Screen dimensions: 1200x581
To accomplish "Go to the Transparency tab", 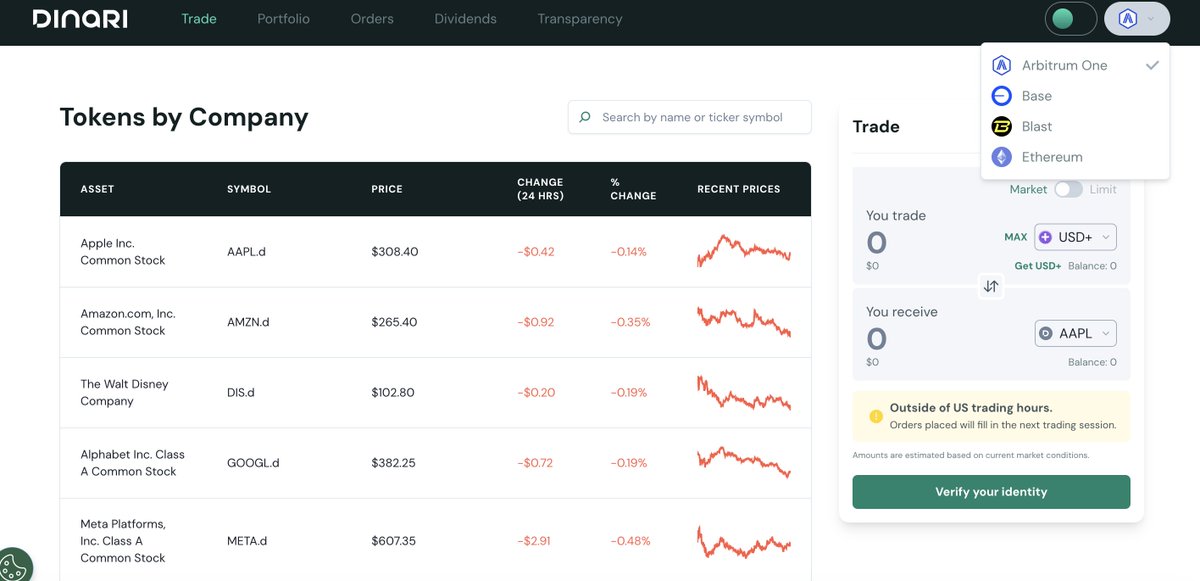I will [580, 19].
